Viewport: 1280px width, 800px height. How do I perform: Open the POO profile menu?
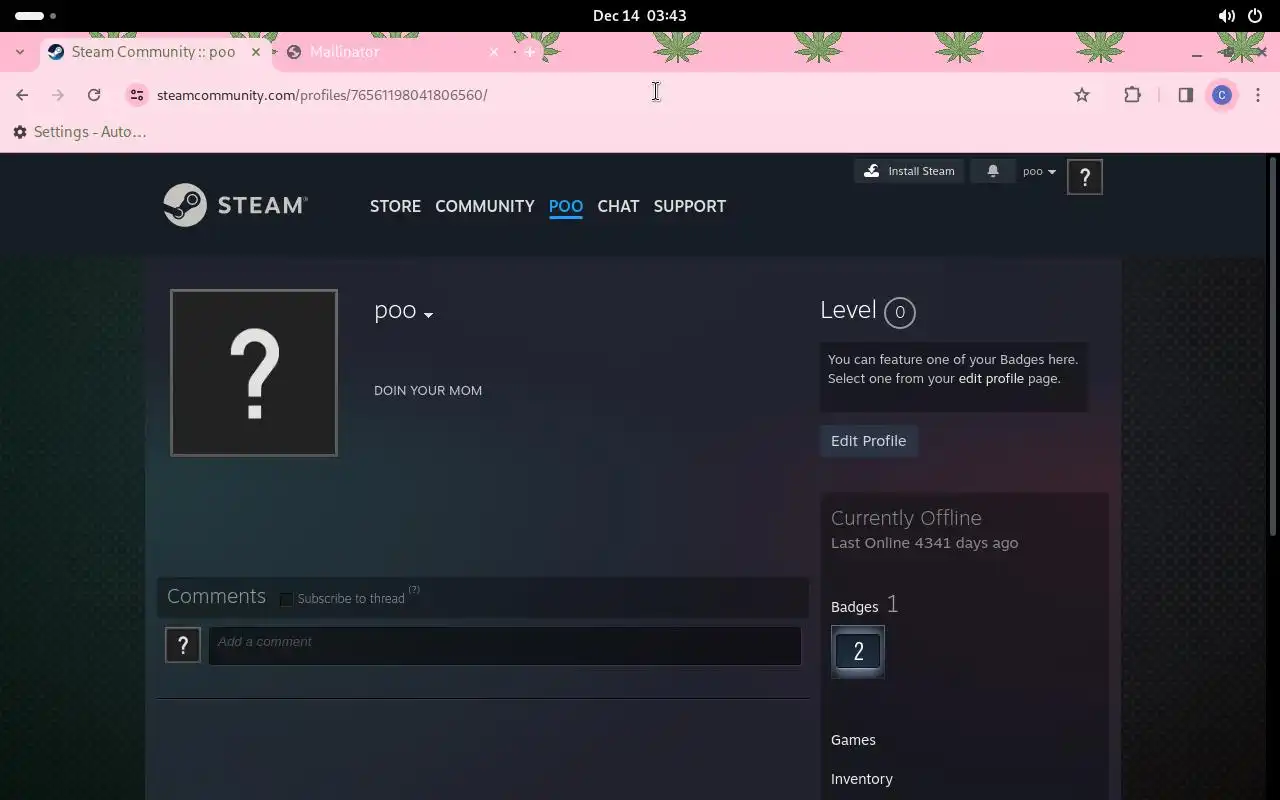tap(565, 206)
